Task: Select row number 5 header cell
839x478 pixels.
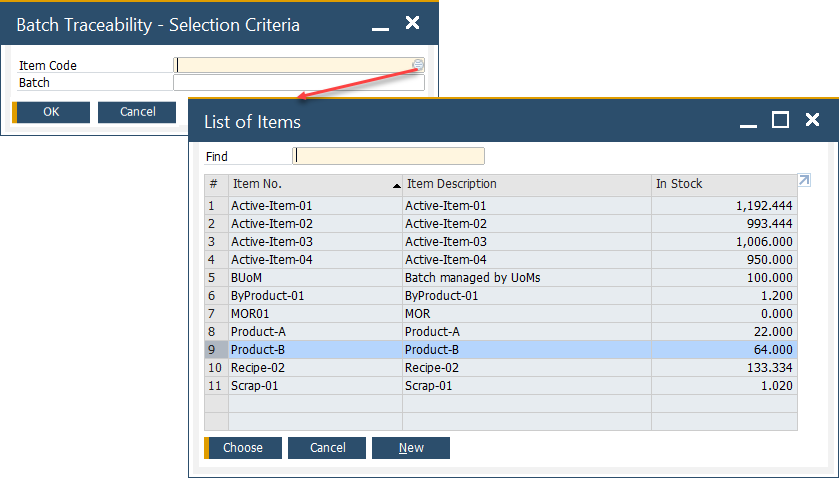Action: click(x=216, y=277)
